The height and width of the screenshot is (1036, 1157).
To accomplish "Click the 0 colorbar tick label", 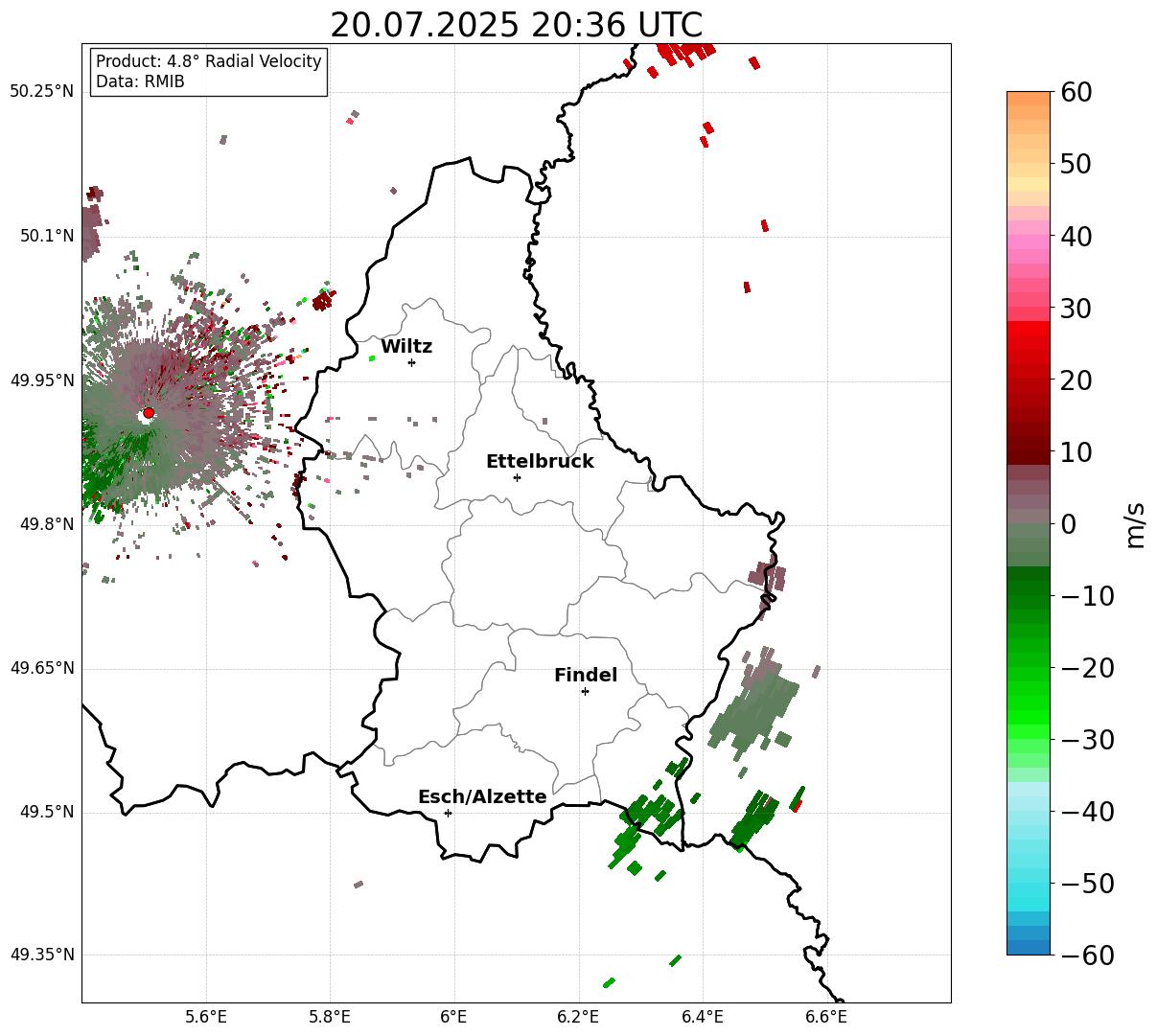I will point(1068,524).
